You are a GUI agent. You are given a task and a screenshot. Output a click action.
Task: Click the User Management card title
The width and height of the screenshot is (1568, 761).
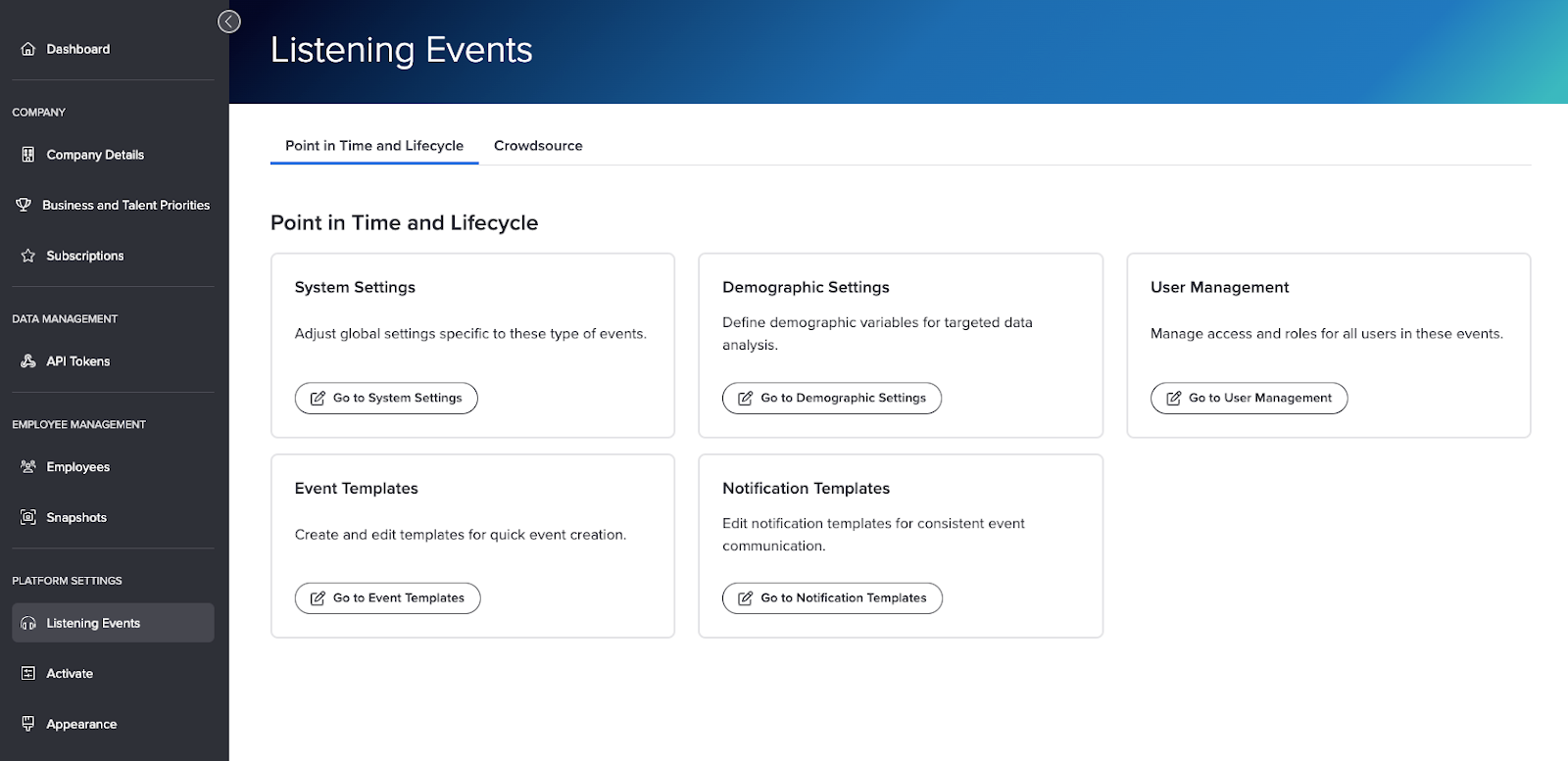pos(1219,287)
